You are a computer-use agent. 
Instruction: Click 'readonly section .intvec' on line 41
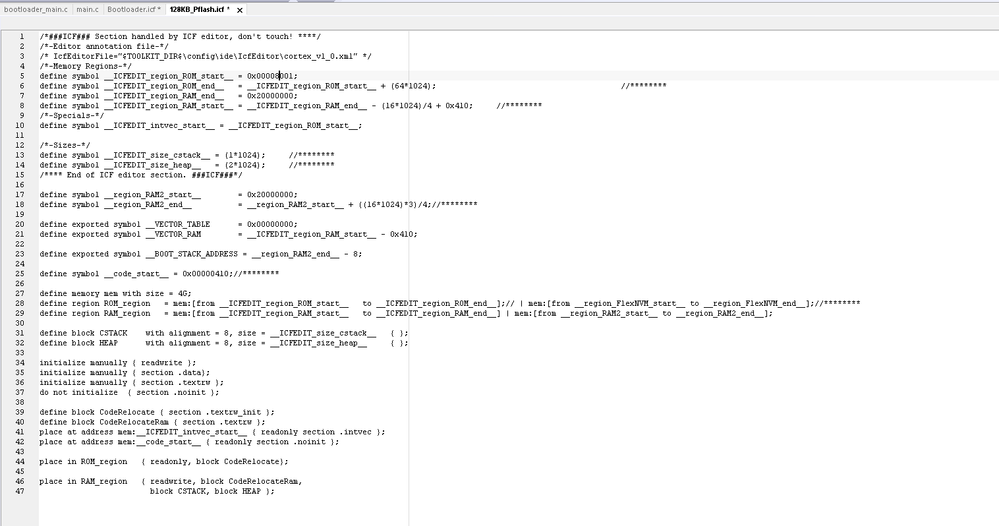click(x=317, y=432)
